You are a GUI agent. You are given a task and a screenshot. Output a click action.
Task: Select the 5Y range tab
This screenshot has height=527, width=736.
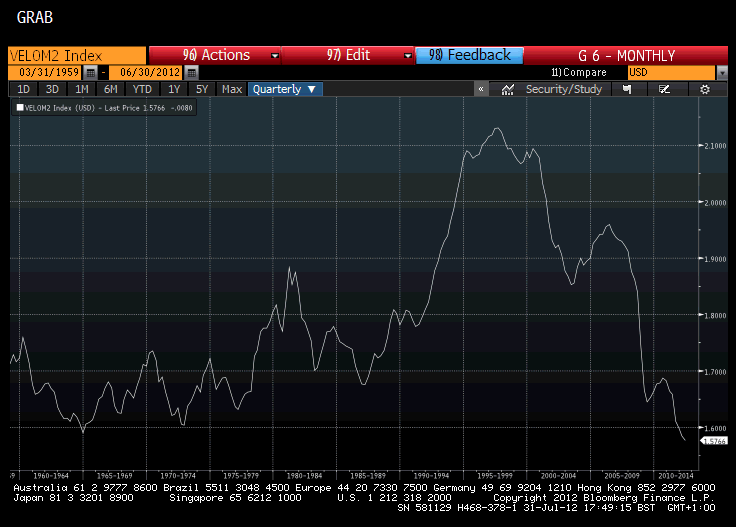(x=202, y=89)
